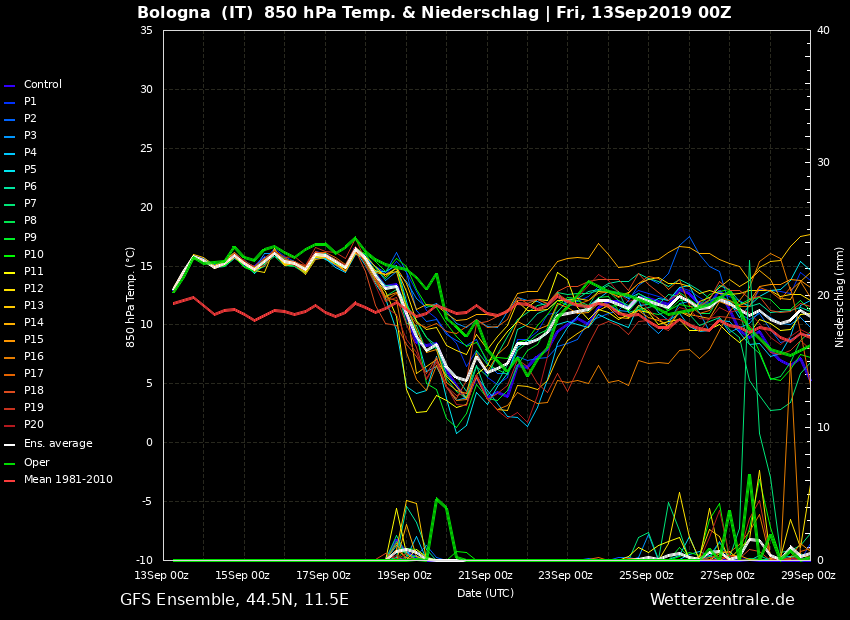The image size is (850, 620).
Task: Click the green Oper legend color swatch
Action: tap(10, 463)
